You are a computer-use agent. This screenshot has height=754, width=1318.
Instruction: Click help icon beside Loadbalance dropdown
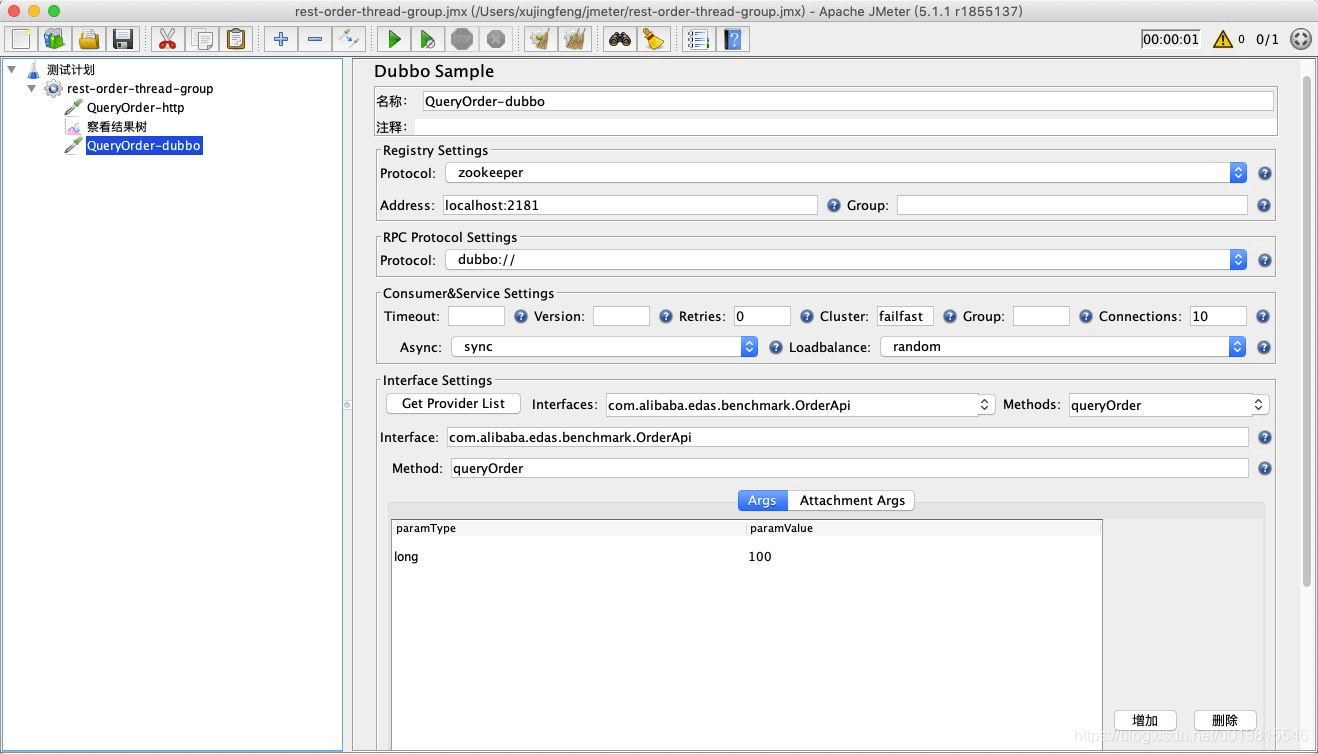click(x=1264, y=347)
